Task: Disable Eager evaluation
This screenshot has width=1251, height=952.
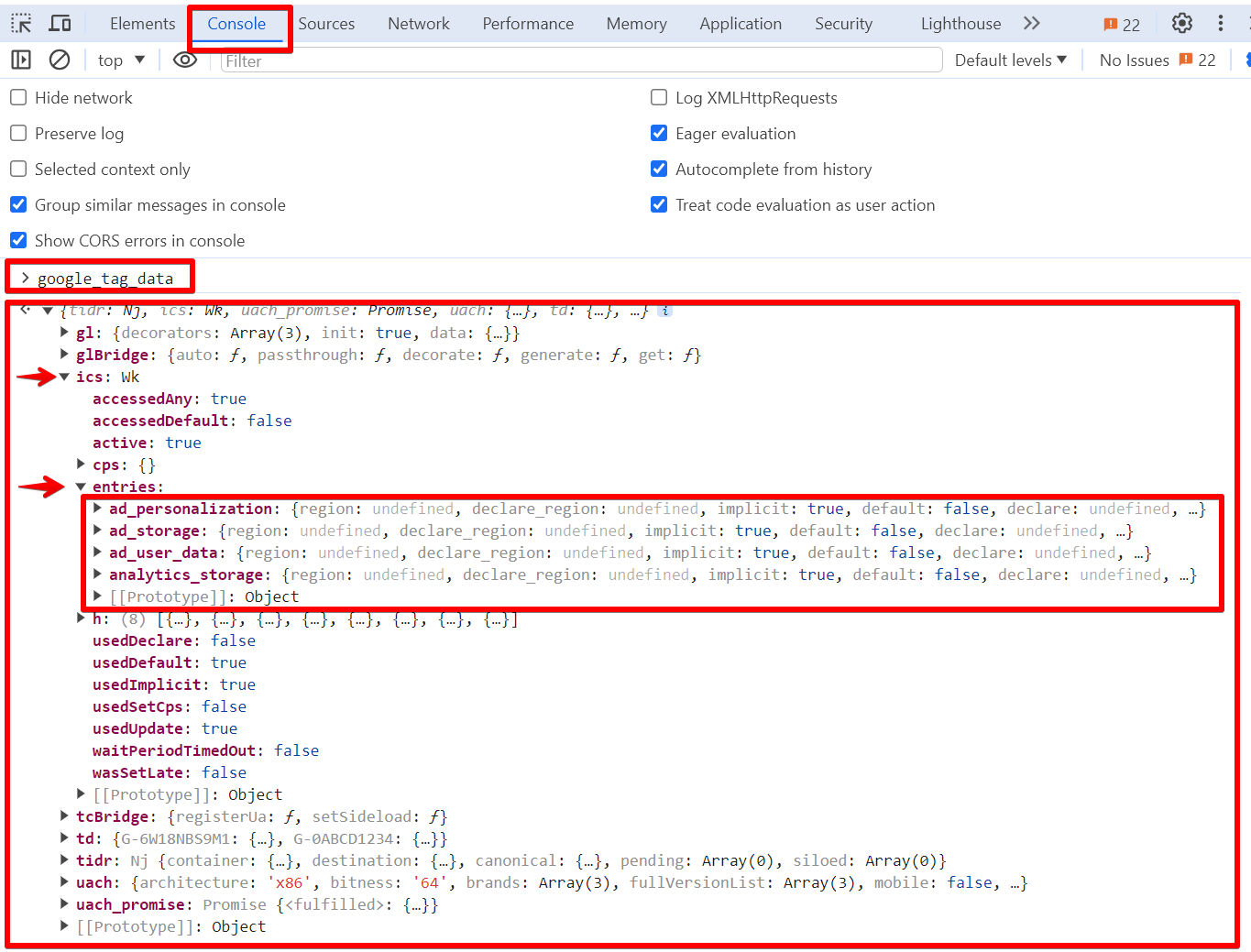Action: (x=658, y=133)
